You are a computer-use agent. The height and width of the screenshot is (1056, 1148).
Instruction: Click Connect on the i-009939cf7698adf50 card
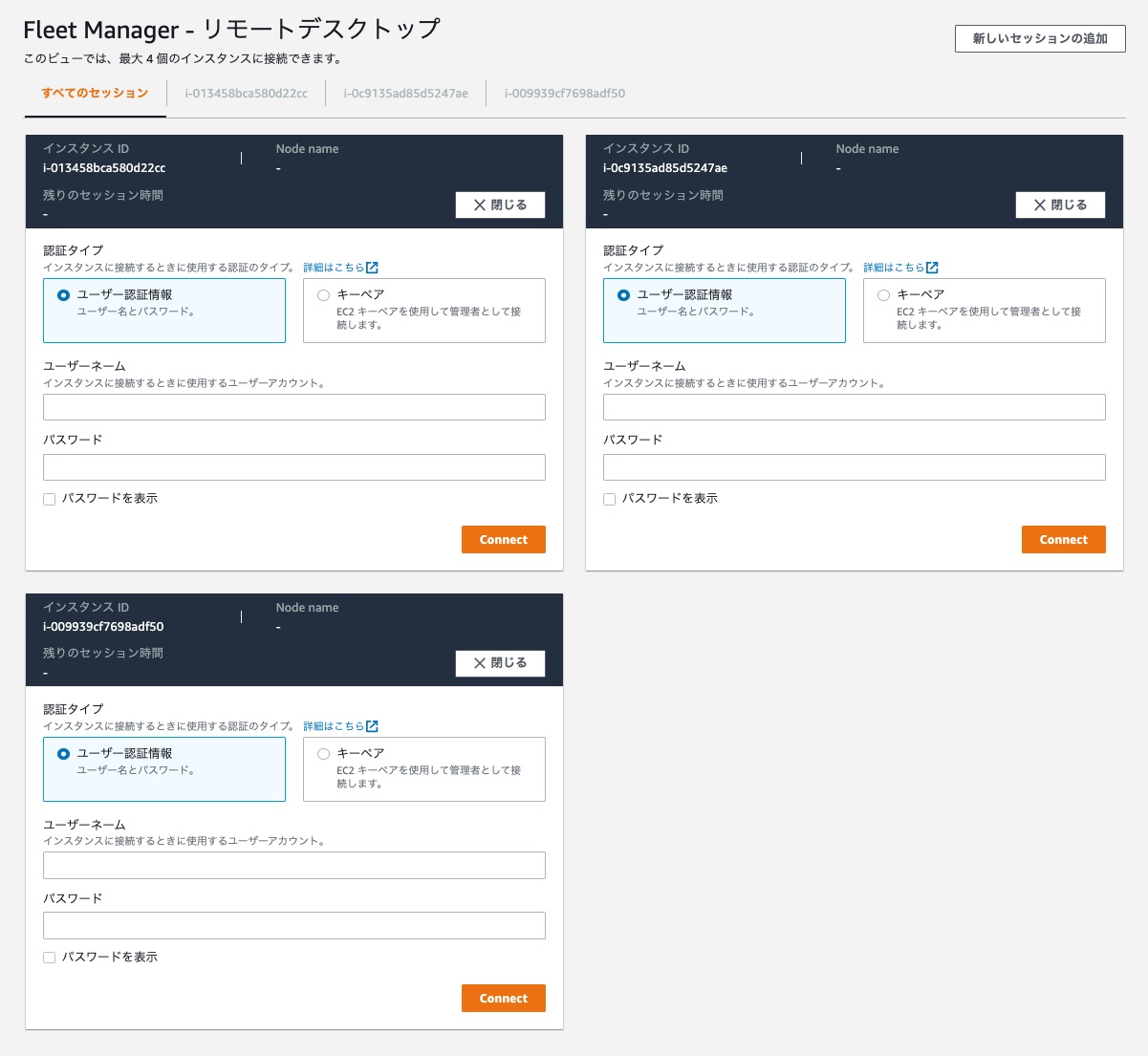503,998
